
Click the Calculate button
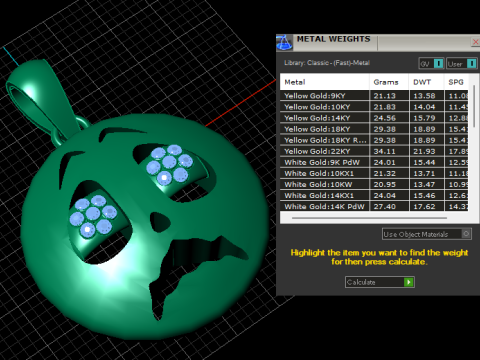point(380,282)
